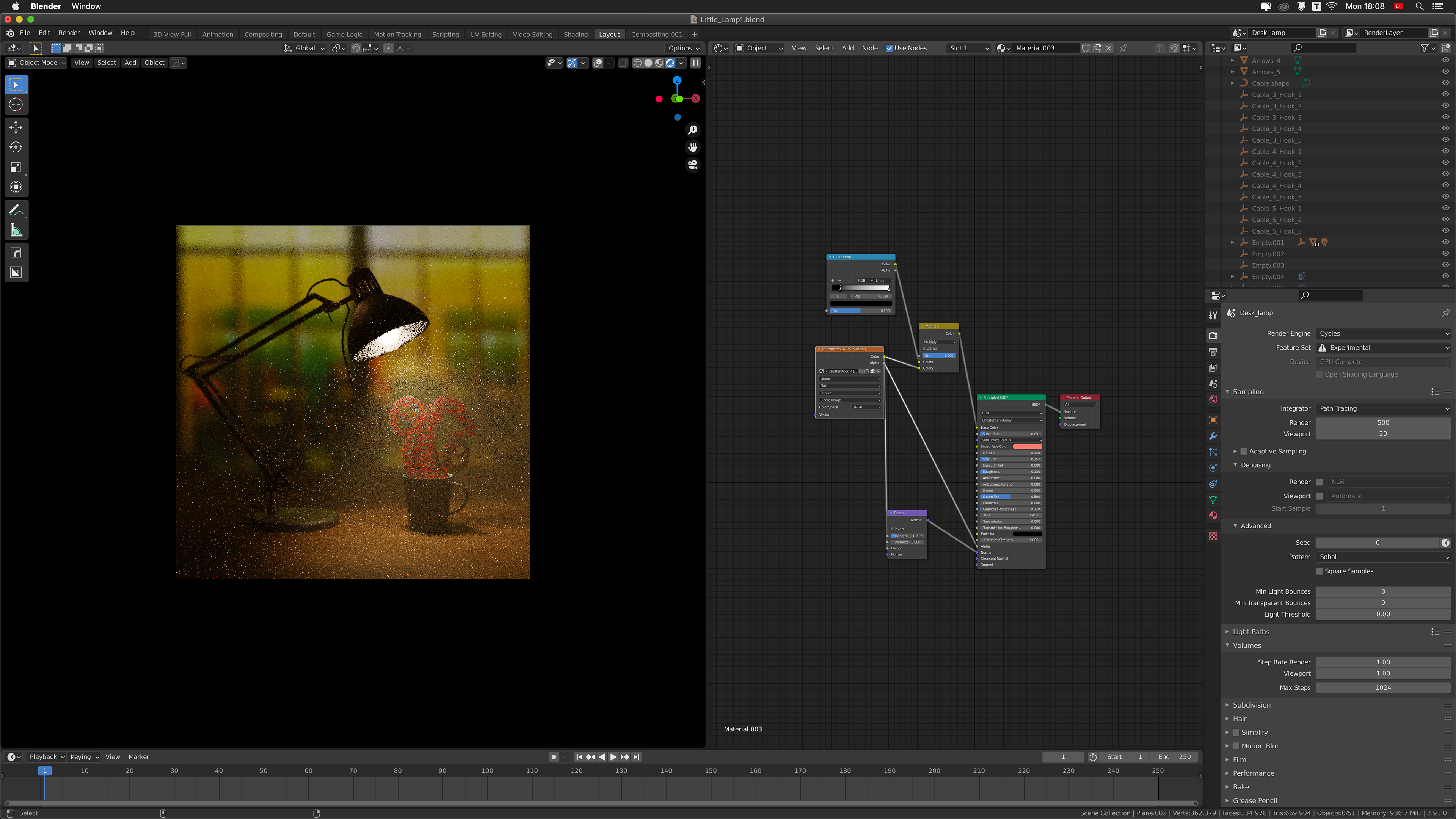Select the Annotate pencil tool
1456x819 pixels.
click(x=16, y=210)
